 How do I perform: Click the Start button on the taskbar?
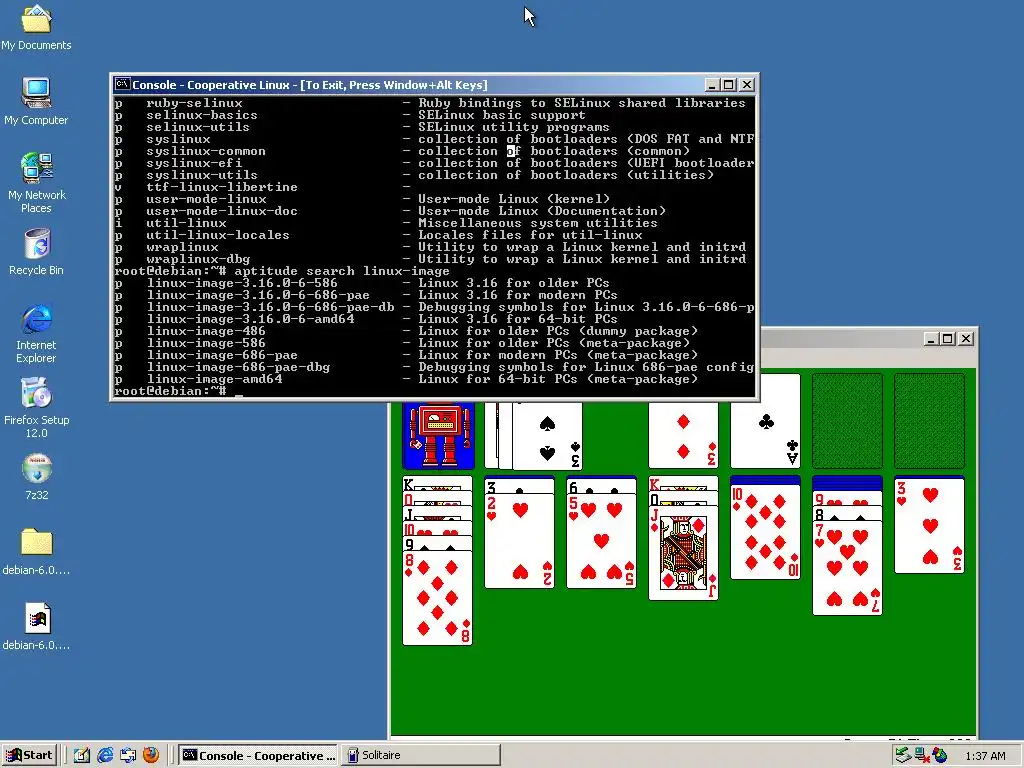point(30,756)
